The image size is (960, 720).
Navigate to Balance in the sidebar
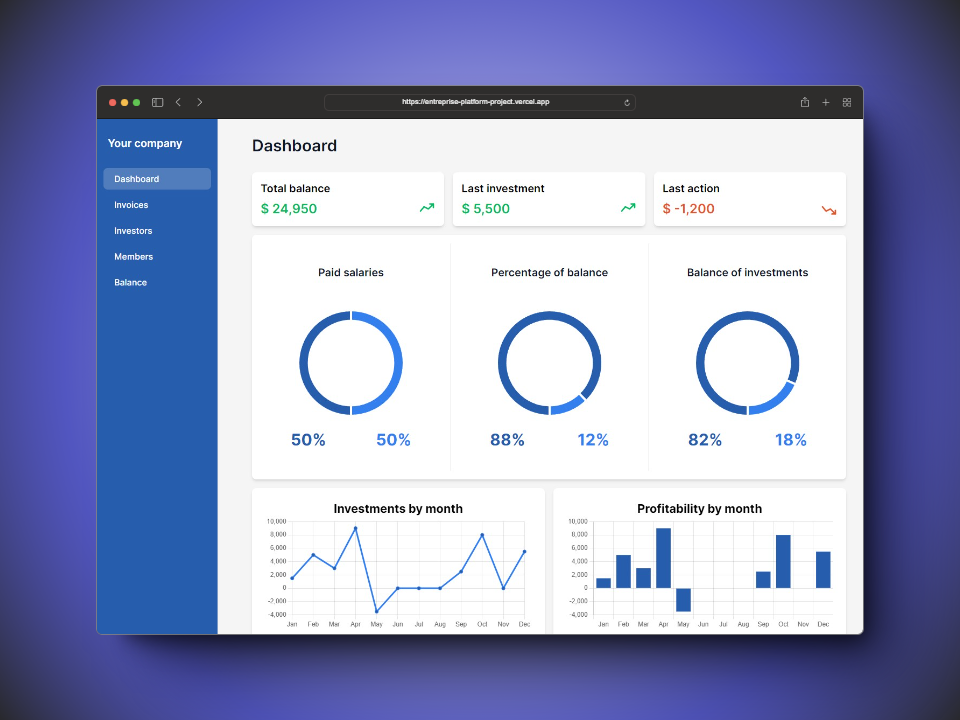coord(130,283)
